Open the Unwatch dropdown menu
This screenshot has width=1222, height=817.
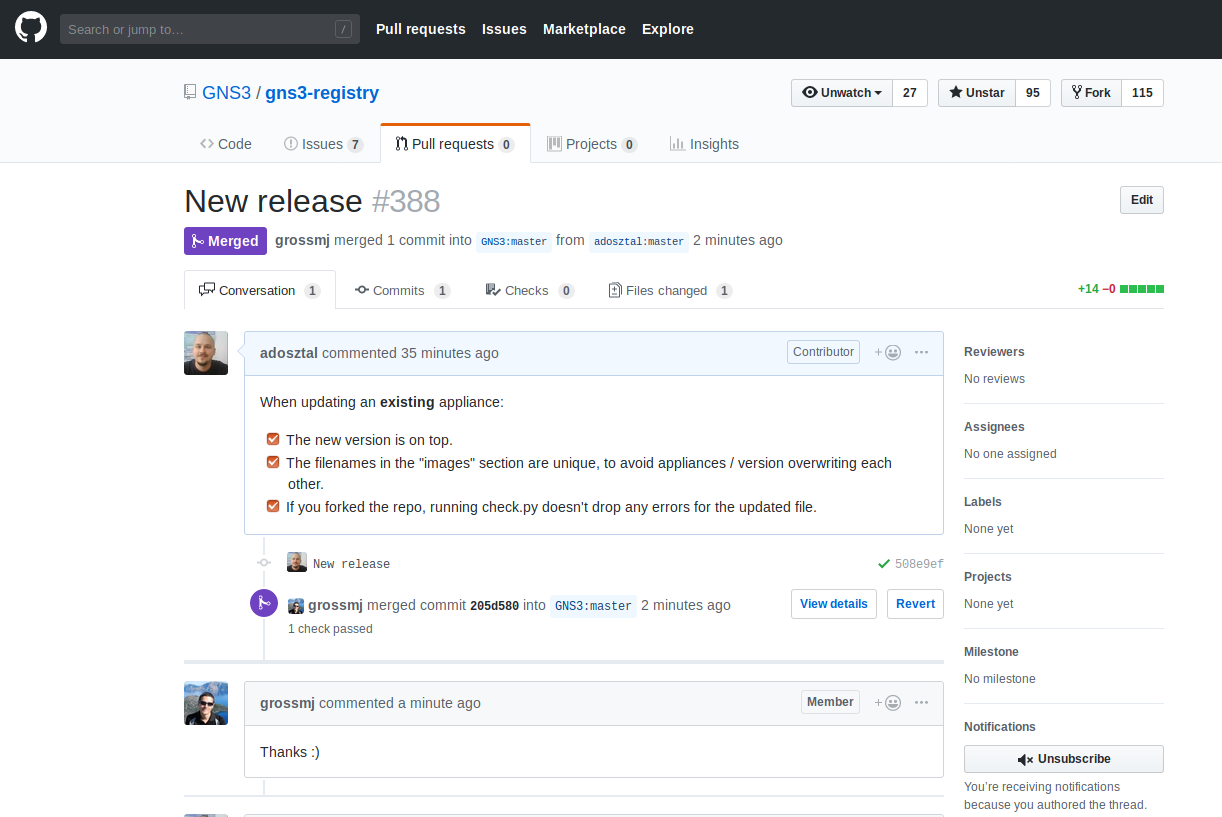(x=842, y=93)
